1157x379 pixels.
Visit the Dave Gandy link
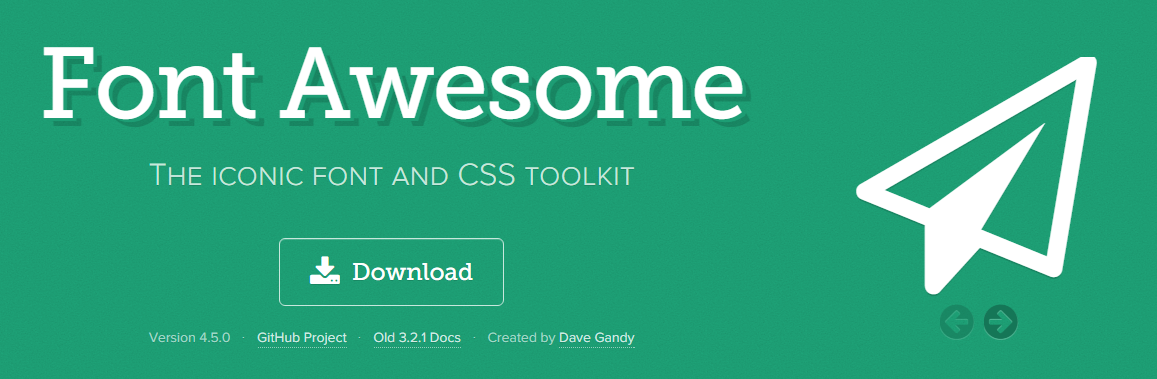click(597, 338)
